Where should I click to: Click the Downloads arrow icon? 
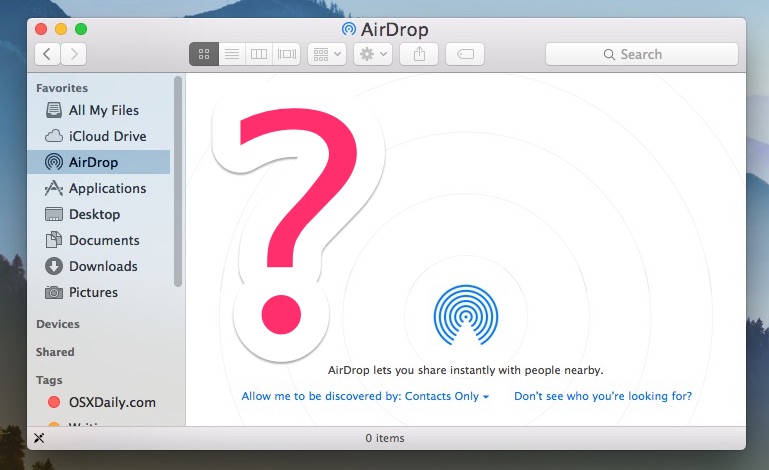click(54, 266)
